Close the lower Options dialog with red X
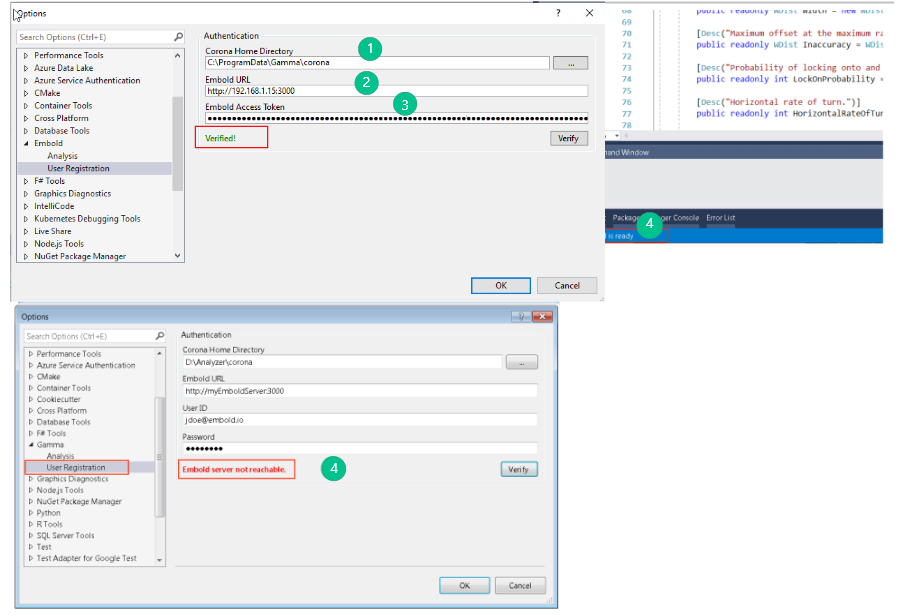The image size is (902, 615). [542, 316]
